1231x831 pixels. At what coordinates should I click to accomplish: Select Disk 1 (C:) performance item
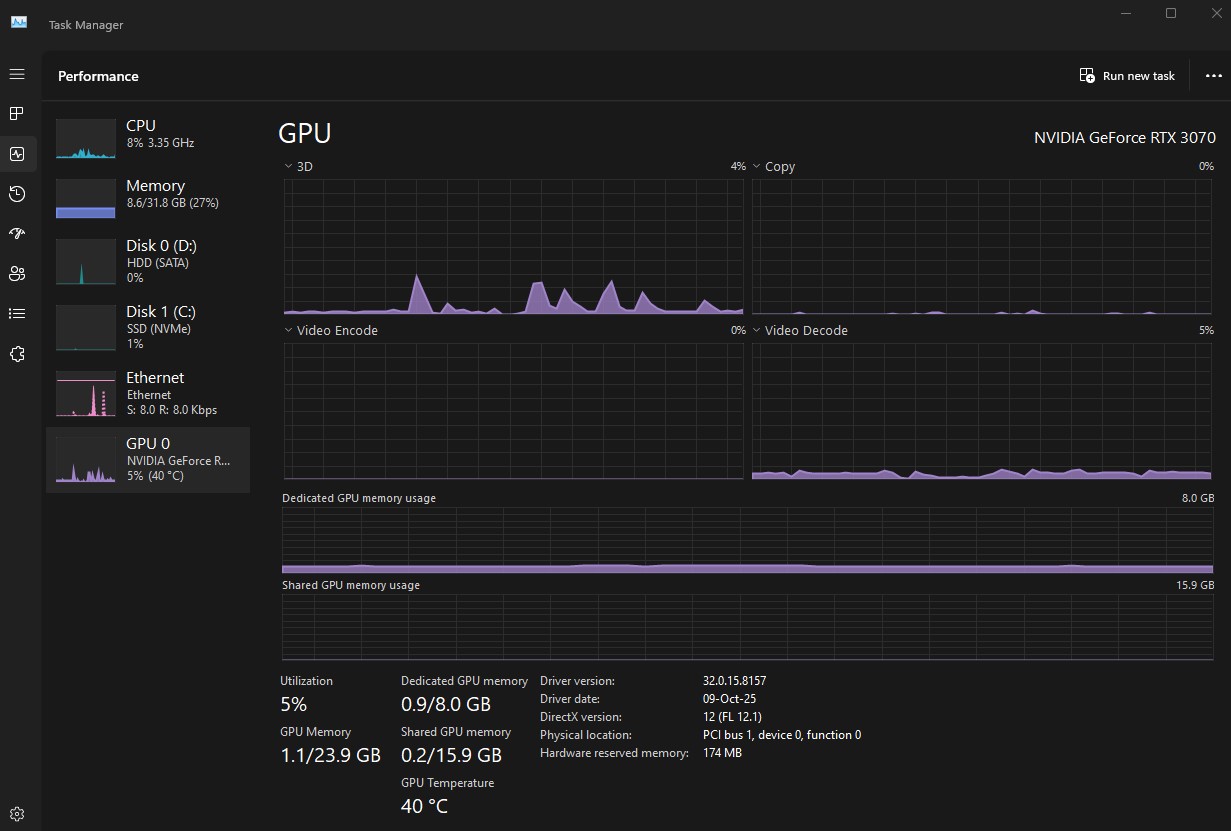click(x=148, y=326)
